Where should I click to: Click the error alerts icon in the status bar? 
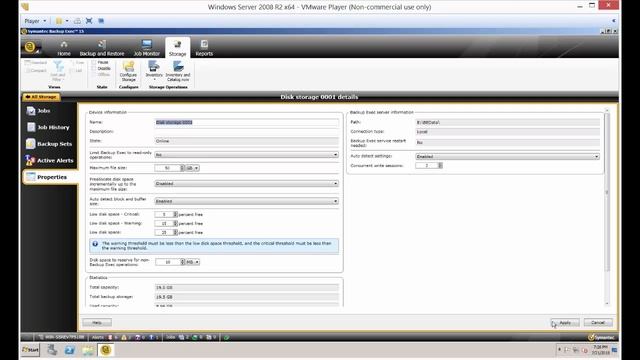pos(110,337)
